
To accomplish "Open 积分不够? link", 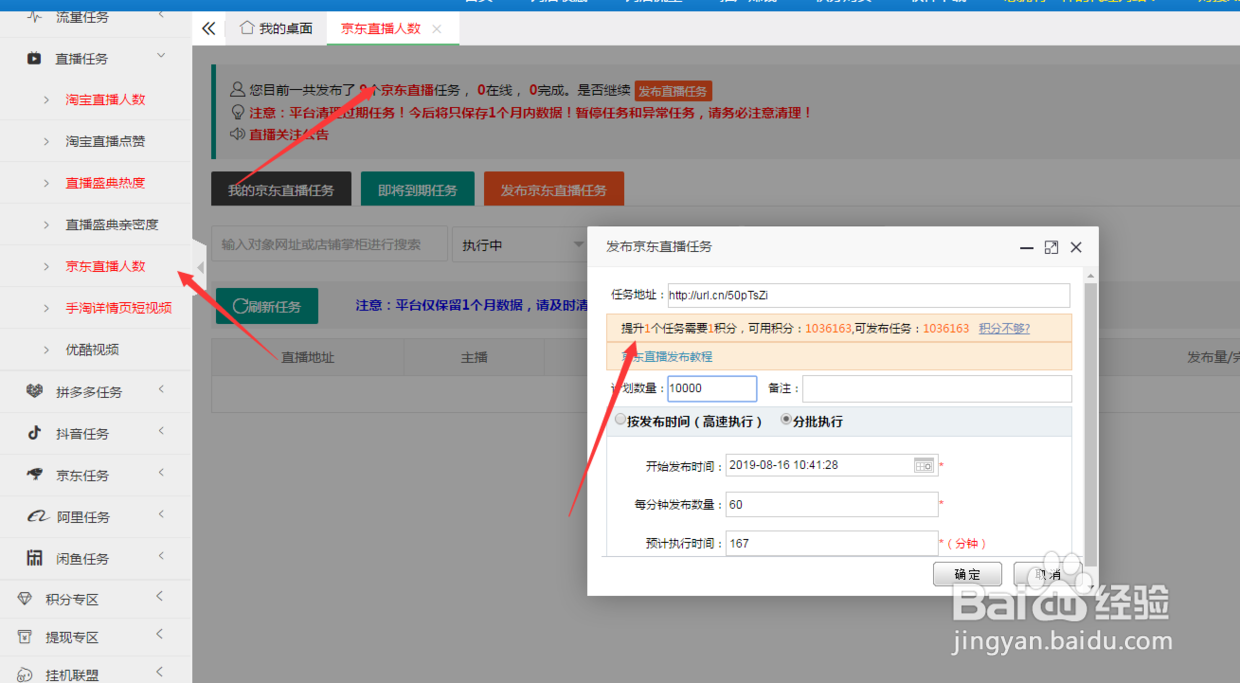I will click(1004, 329).
